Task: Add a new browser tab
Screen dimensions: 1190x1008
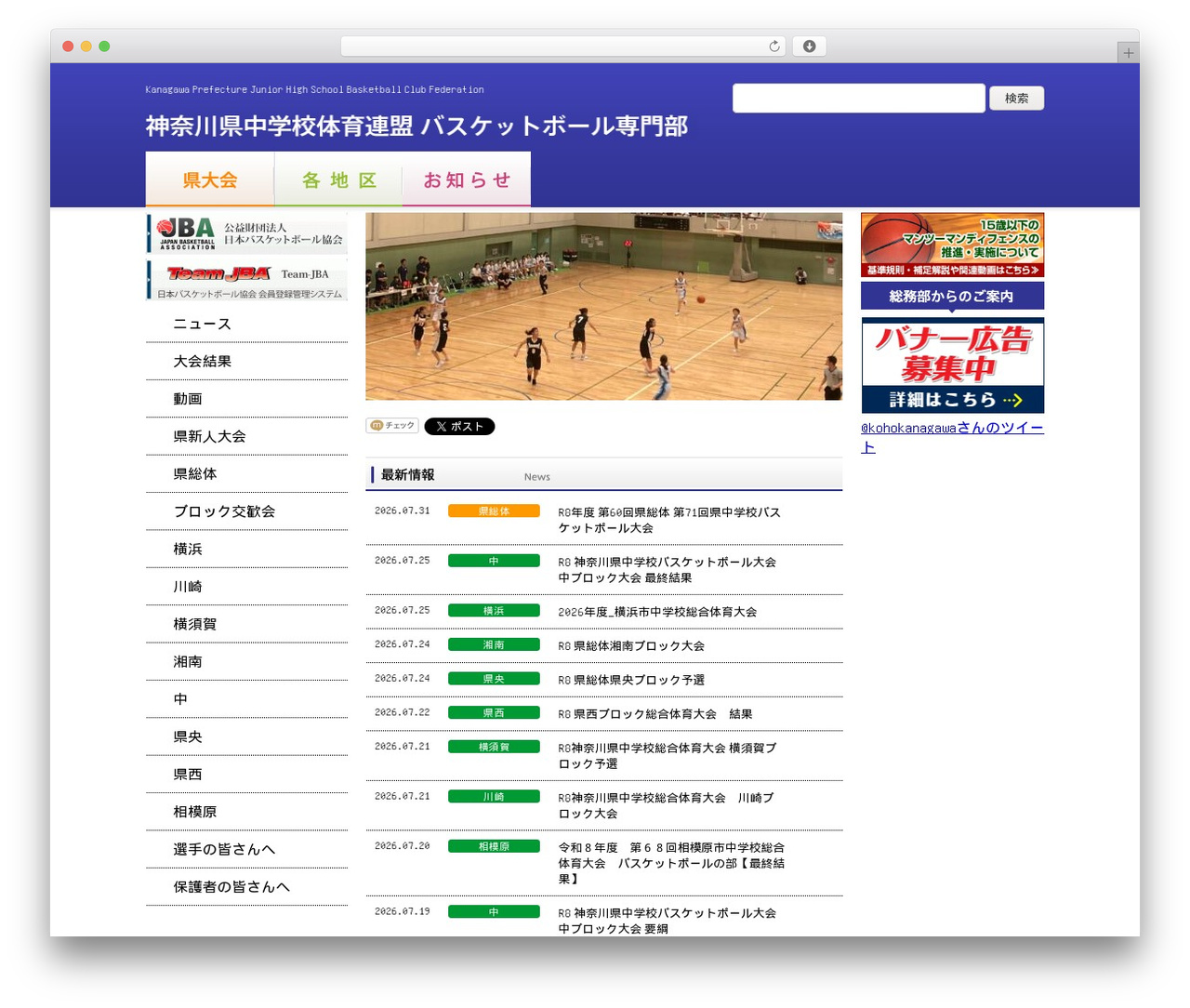Action: [x=1128, y=53]
